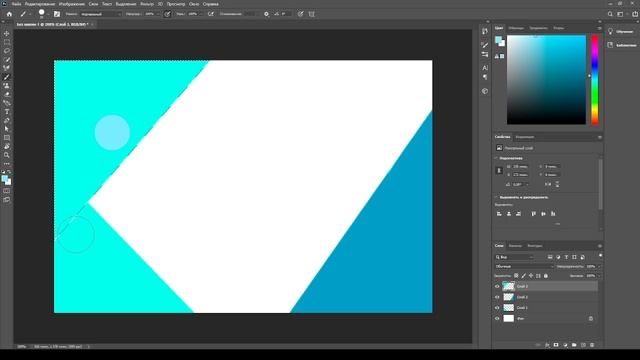Toggle the Brush Settings panel icon in options bar
This screenshot has width=640, height=360.
pos(57,14)
